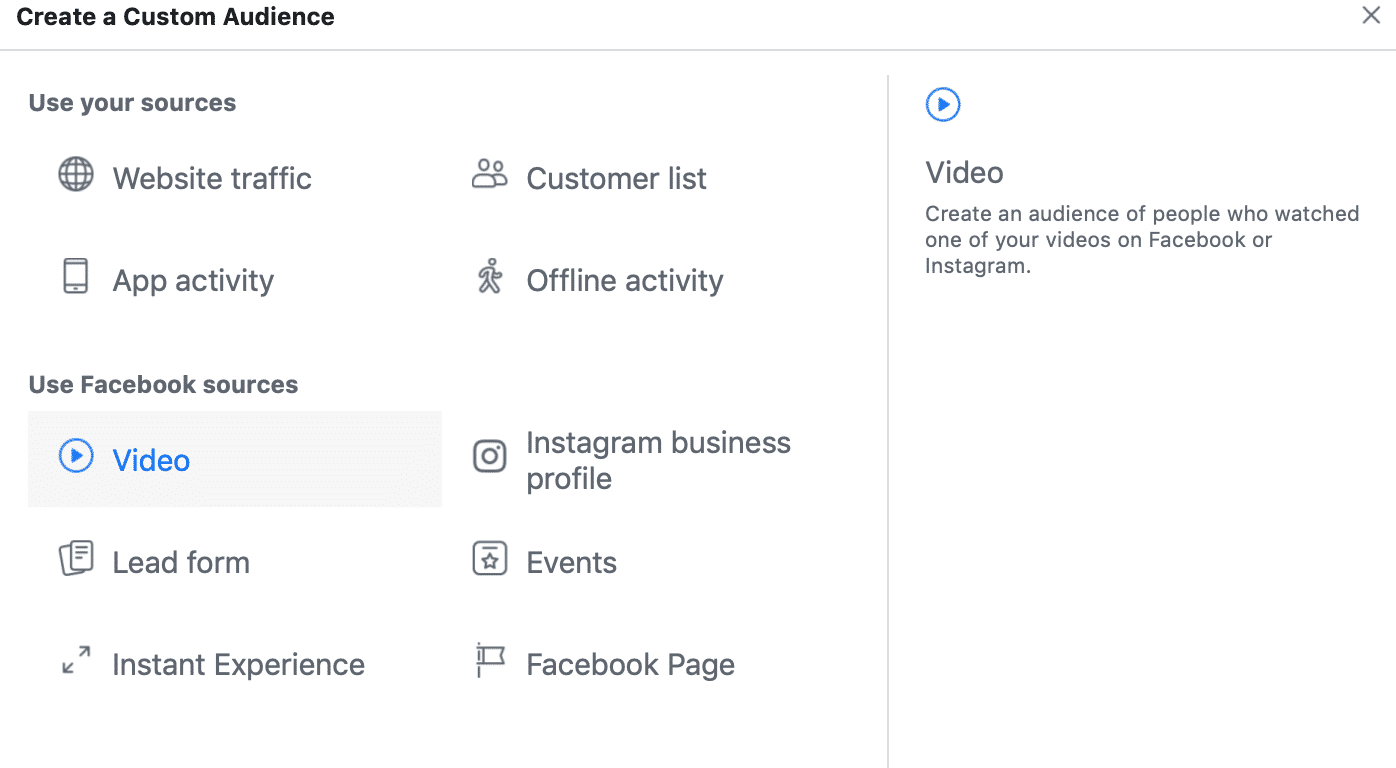Select the Lead form document icon

point(75,559)
